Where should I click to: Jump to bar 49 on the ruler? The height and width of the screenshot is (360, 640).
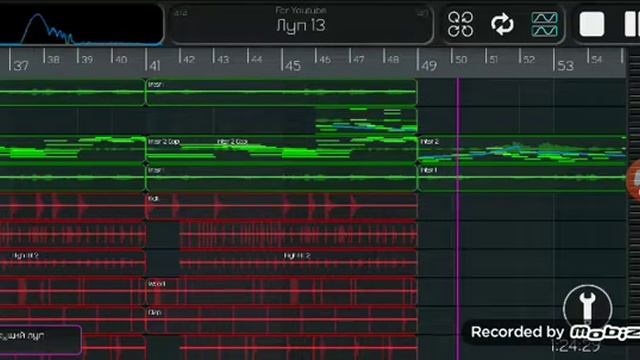coord(429,65)
